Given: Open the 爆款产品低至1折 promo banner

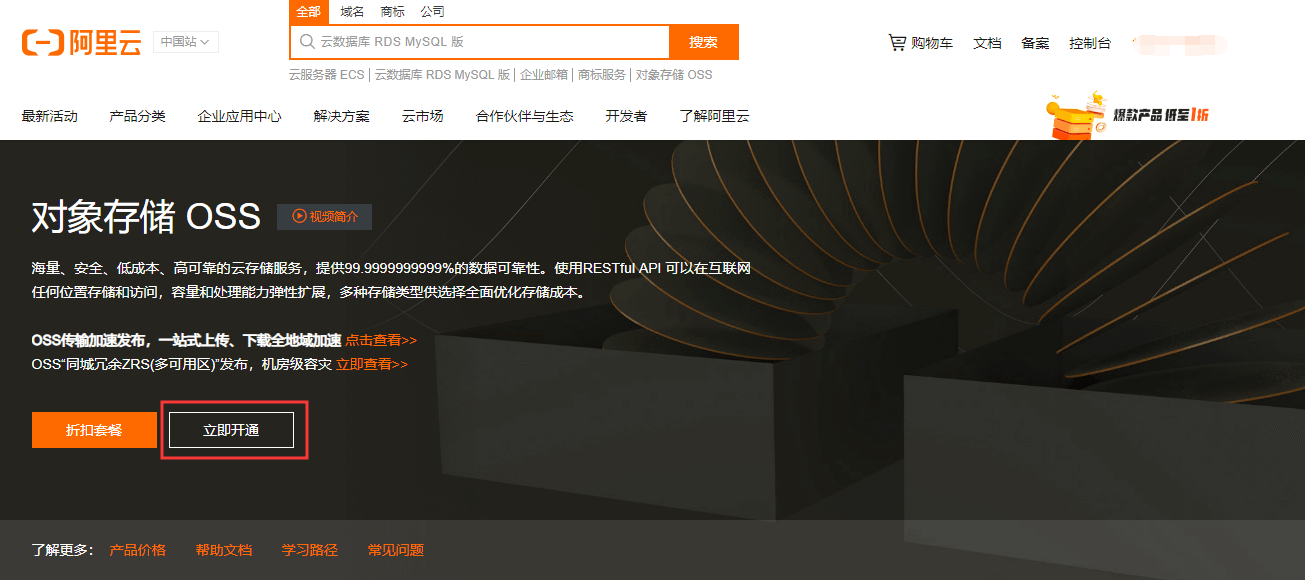Looking at the screenshot, I should click(1127, 114).
